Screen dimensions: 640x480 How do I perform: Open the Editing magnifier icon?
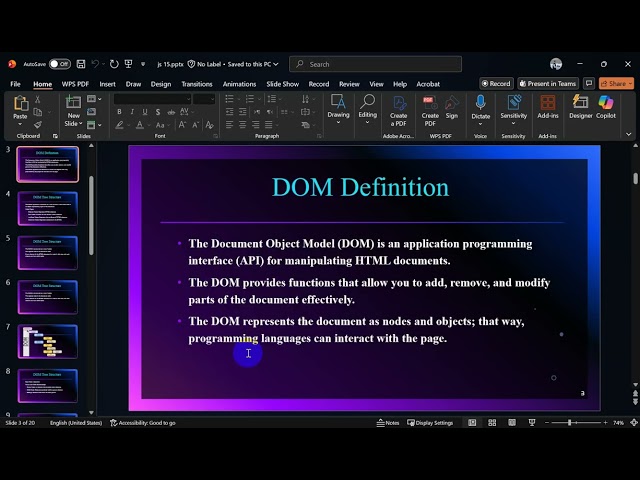pyautogui.click(x=367, y=101)
